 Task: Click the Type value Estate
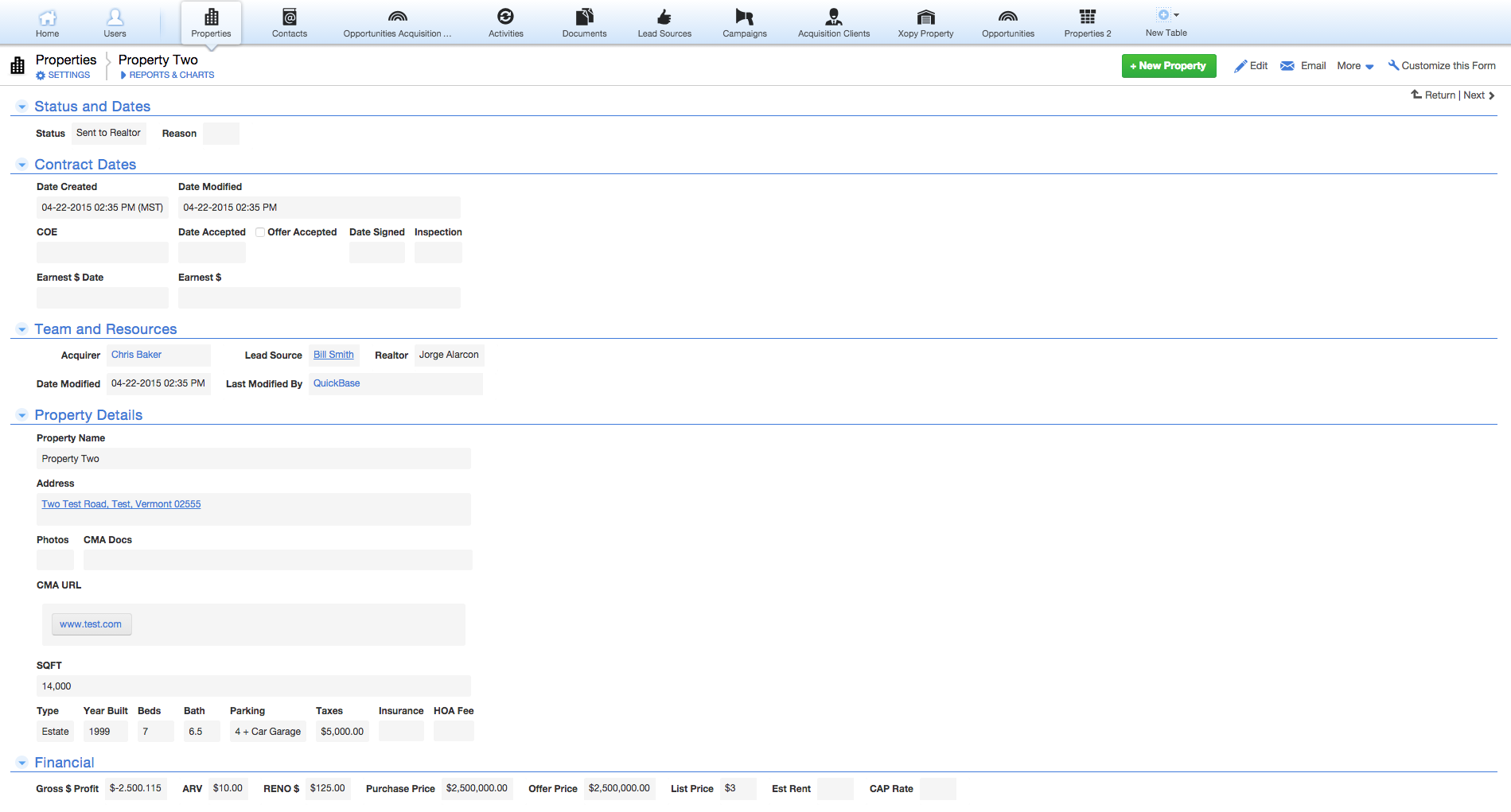click(x=55, y=732)
